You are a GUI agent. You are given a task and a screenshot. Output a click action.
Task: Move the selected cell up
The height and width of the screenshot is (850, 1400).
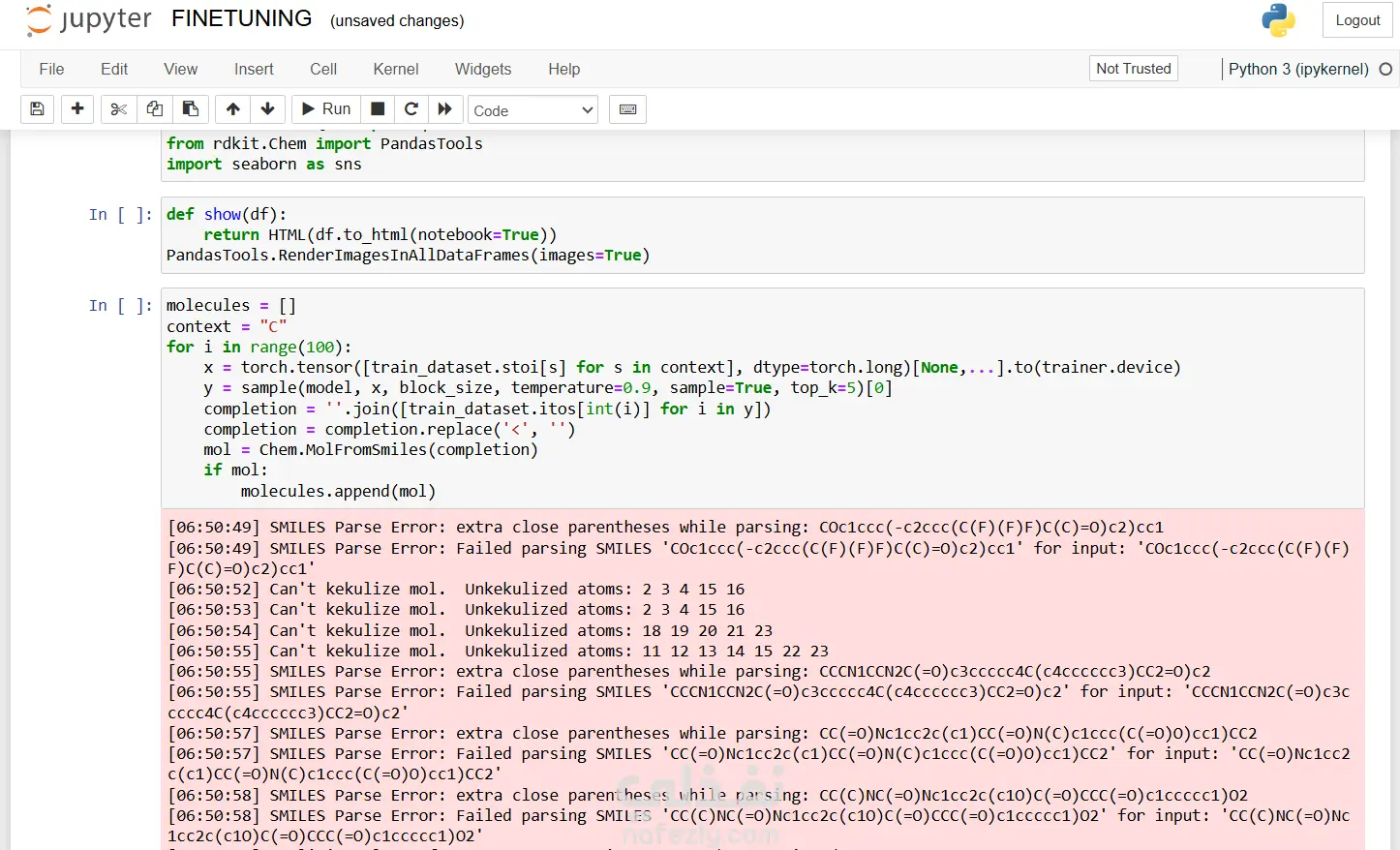click(x=233, y=109)
